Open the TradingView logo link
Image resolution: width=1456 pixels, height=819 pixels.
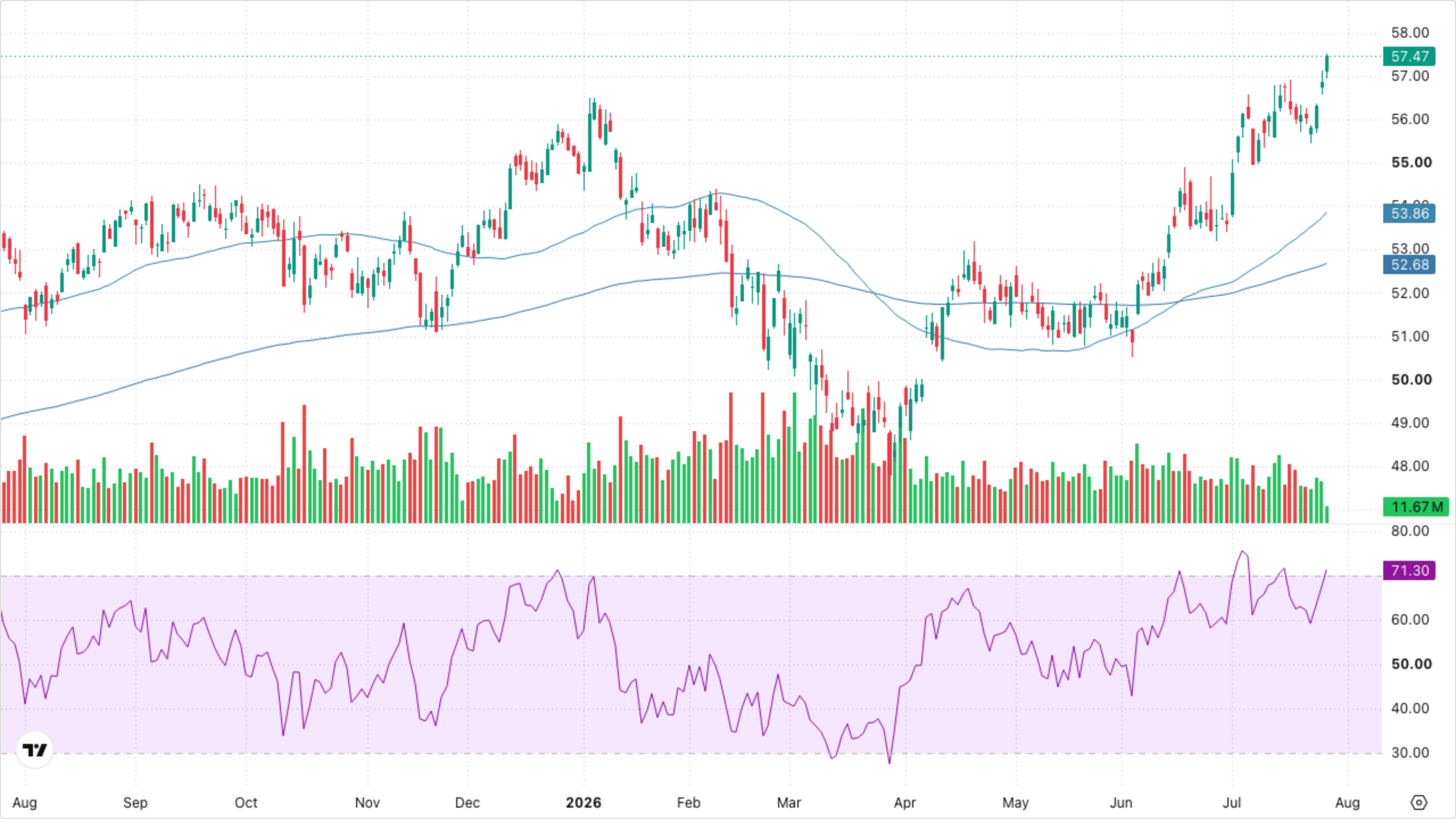[35, 750]
